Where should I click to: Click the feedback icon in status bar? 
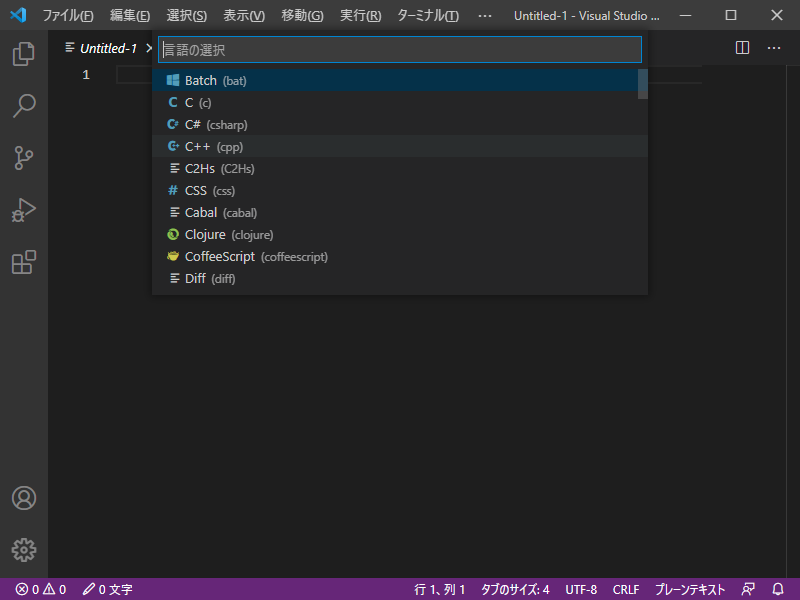(x=748, y=589)
